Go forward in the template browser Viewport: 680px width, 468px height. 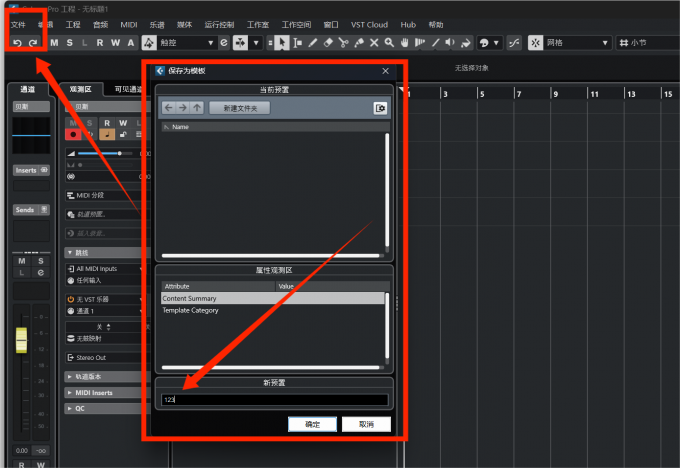point(183,108)
